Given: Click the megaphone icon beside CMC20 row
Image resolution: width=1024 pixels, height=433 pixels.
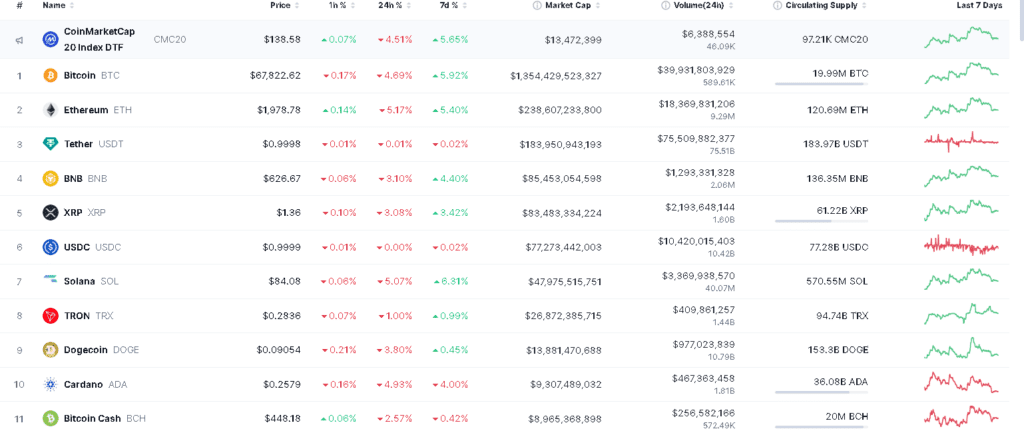Looking at the screenshot, I should click(20, 40).
